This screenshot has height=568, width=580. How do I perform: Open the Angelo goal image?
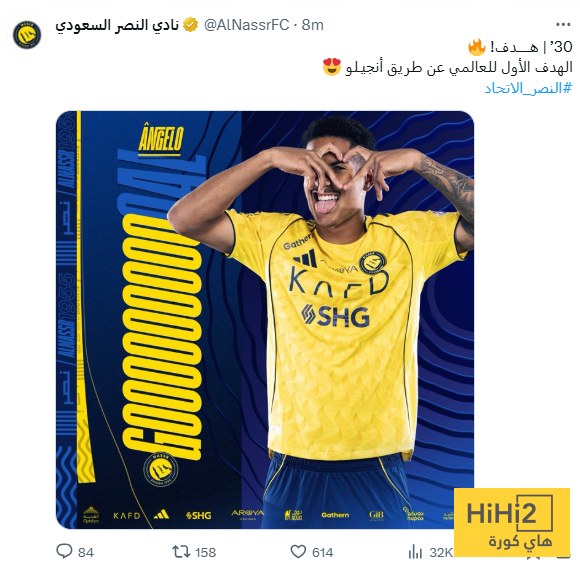[265, 320]
